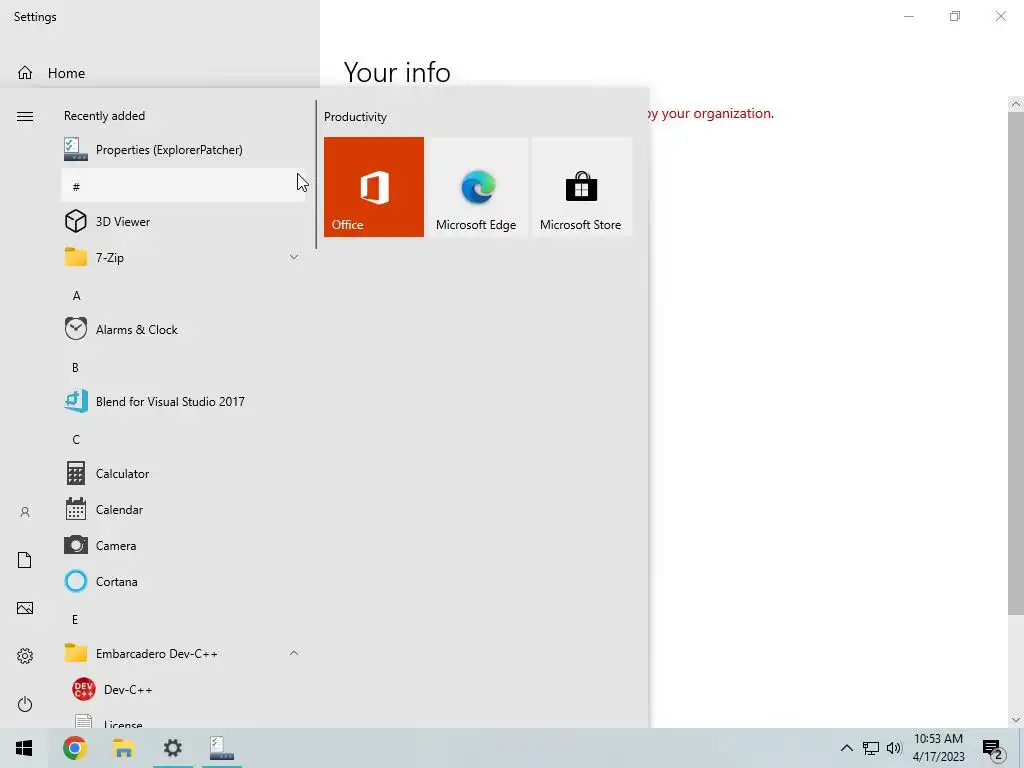1024x768 pixels.
Task: Show hidden tray icons chevron
Action: (x=846, y=748)
